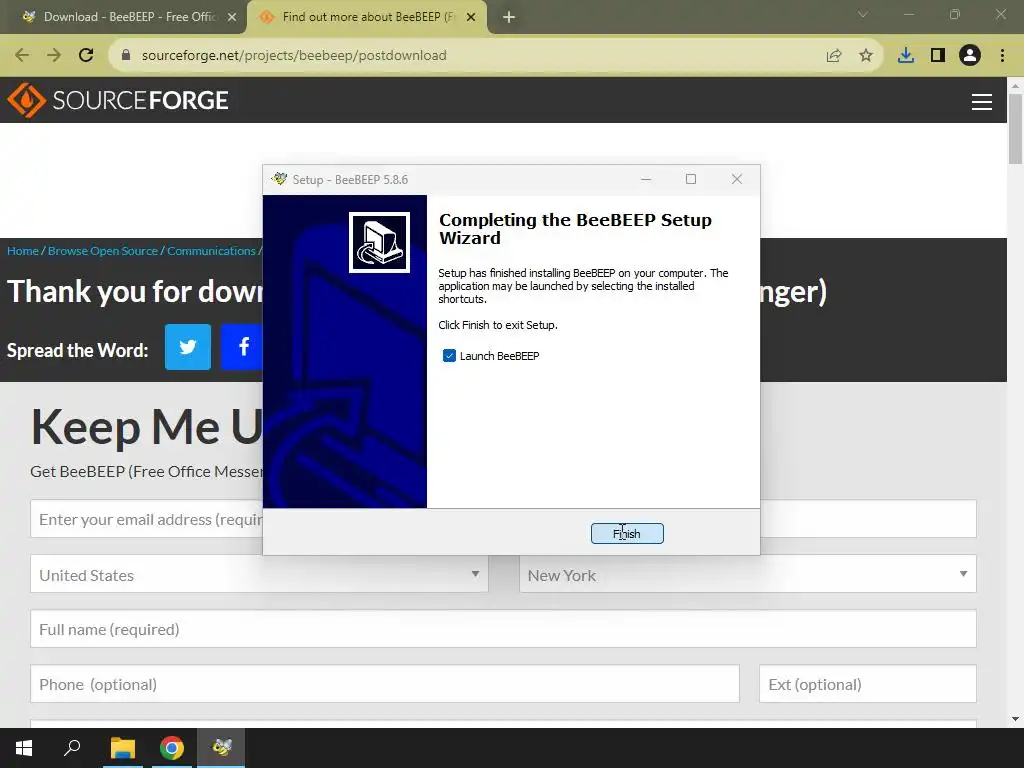The height and width of the screenshot is (768, 1024).
Task: Follow the Communications breadcrumb link
Action: click(x=211, y=251)
